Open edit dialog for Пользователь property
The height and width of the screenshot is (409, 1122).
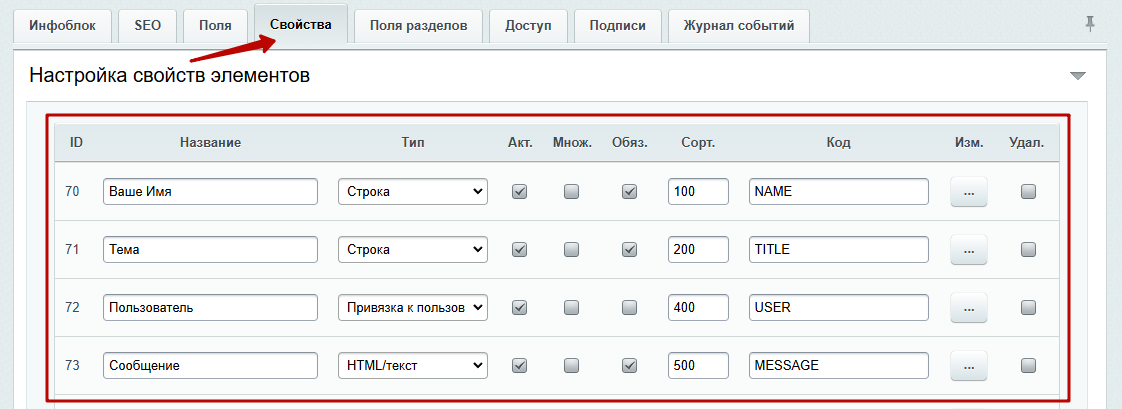tap(969, 307)
